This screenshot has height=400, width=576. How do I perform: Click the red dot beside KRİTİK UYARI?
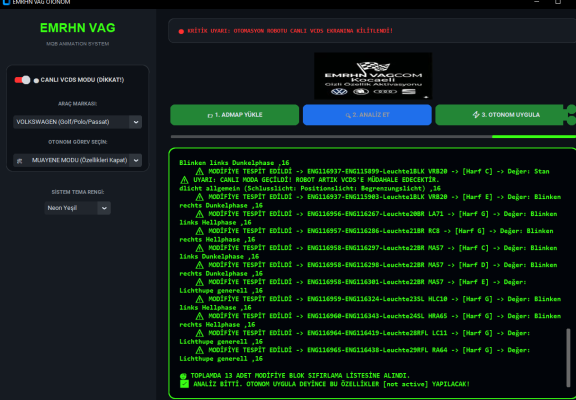[181, 32]
